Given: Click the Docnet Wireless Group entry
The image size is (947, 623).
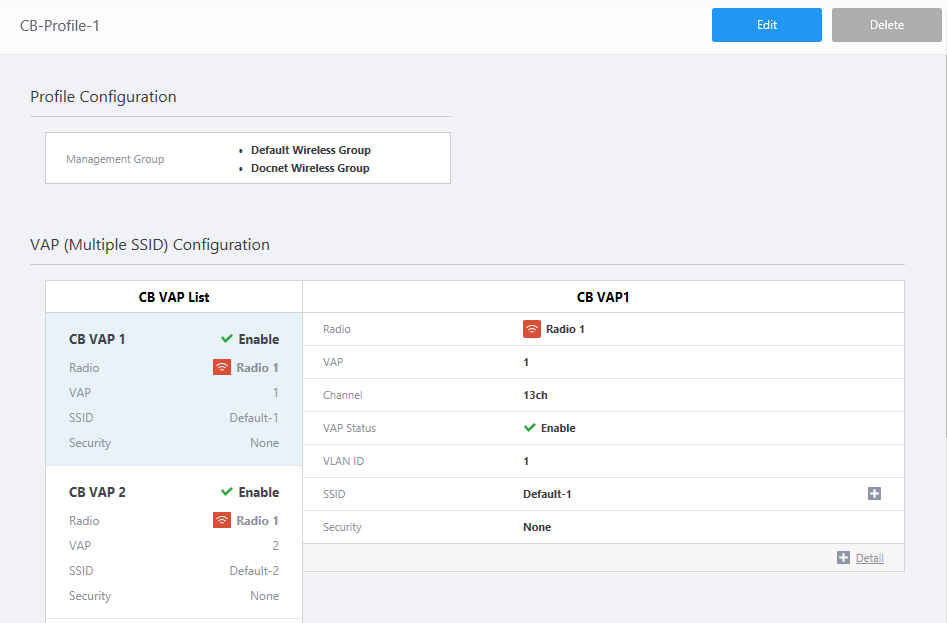Looking at the screenshot, I should (310, 168).
